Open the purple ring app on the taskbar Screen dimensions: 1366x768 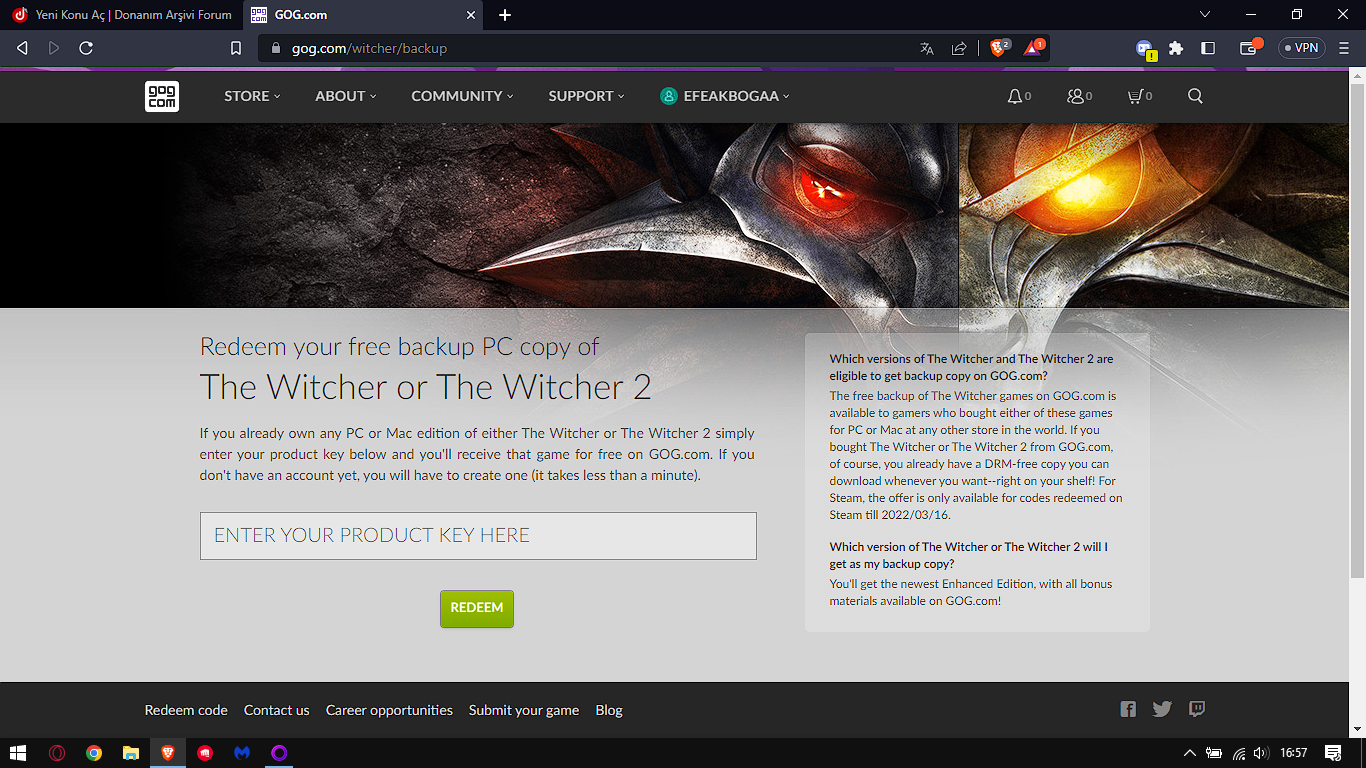(x=279, y=753)
